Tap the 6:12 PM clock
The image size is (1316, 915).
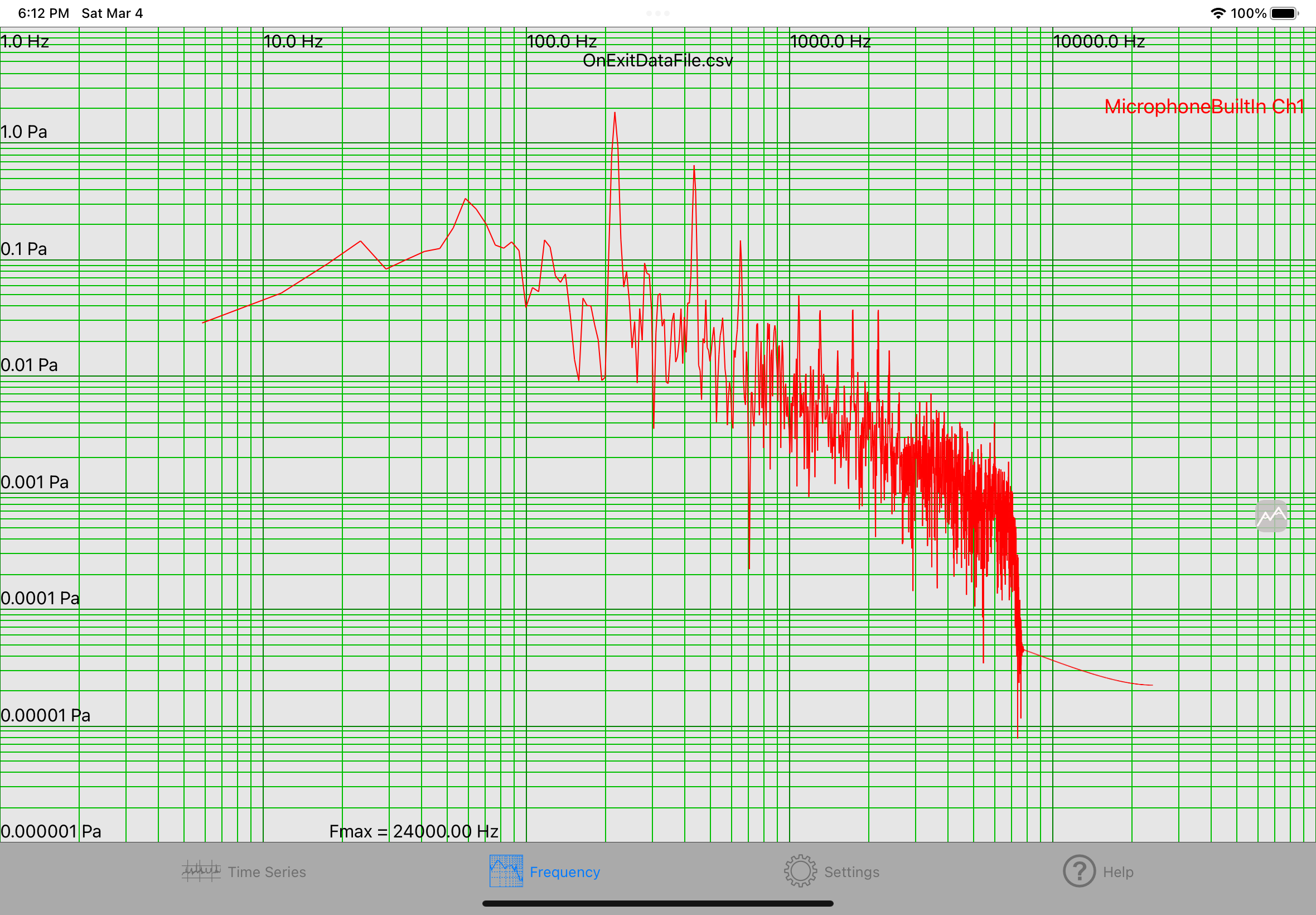43,13
